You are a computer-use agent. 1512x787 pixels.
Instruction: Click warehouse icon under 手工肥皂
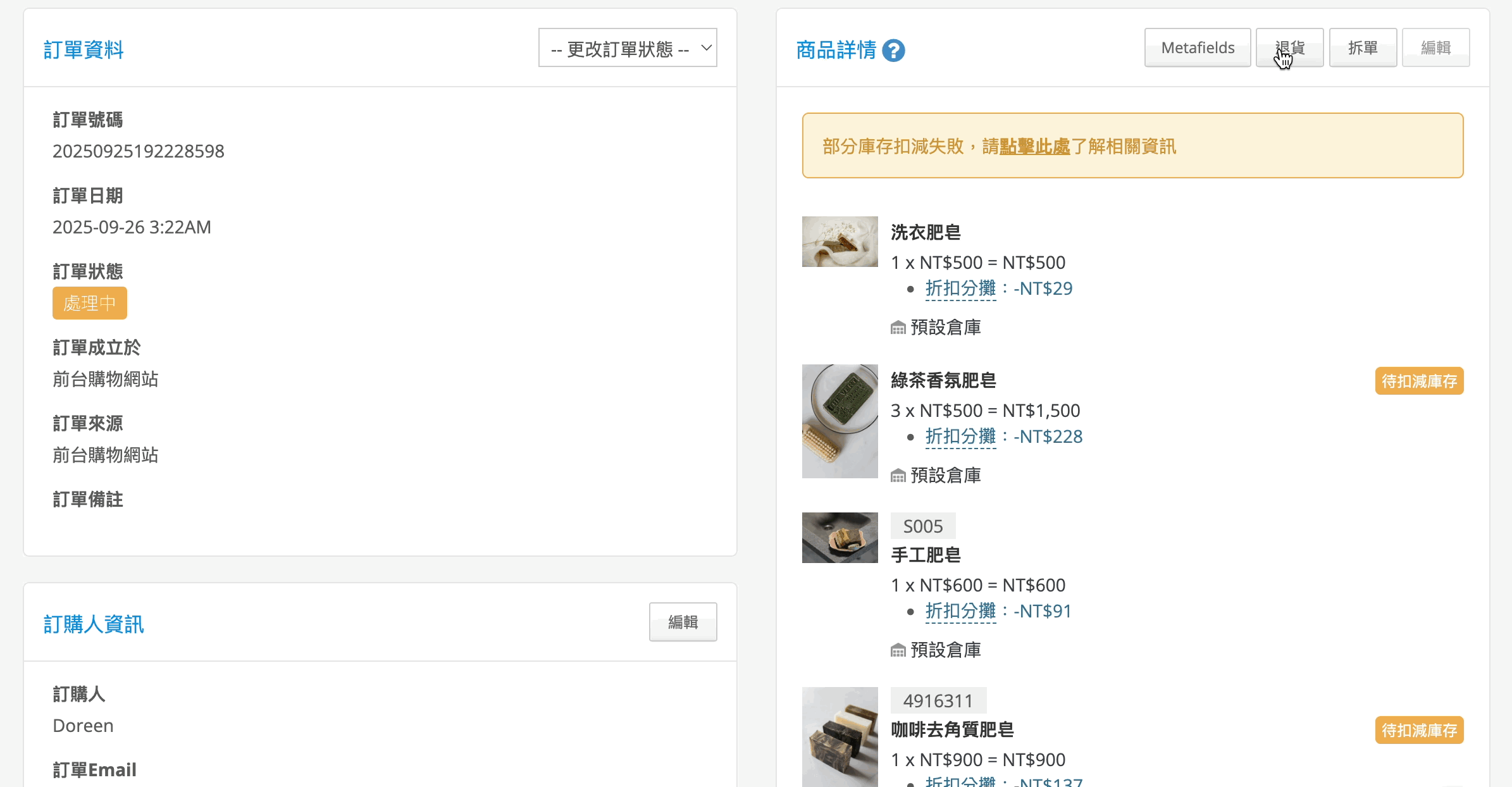[898, 650]
